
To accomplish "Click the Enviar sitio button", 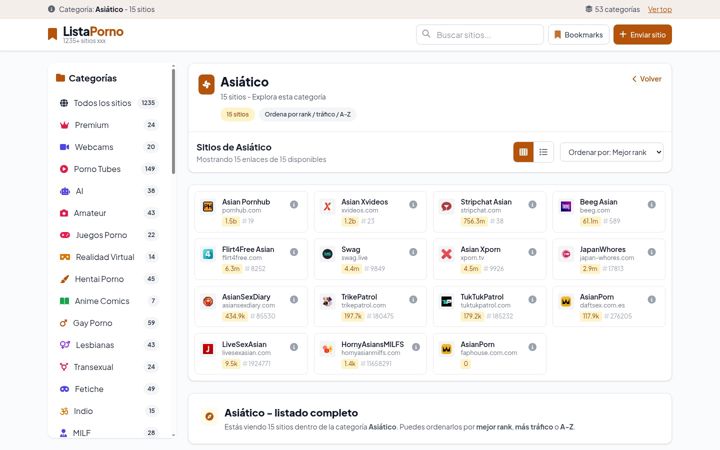I will pyautogui.click(x=642, y=34).
